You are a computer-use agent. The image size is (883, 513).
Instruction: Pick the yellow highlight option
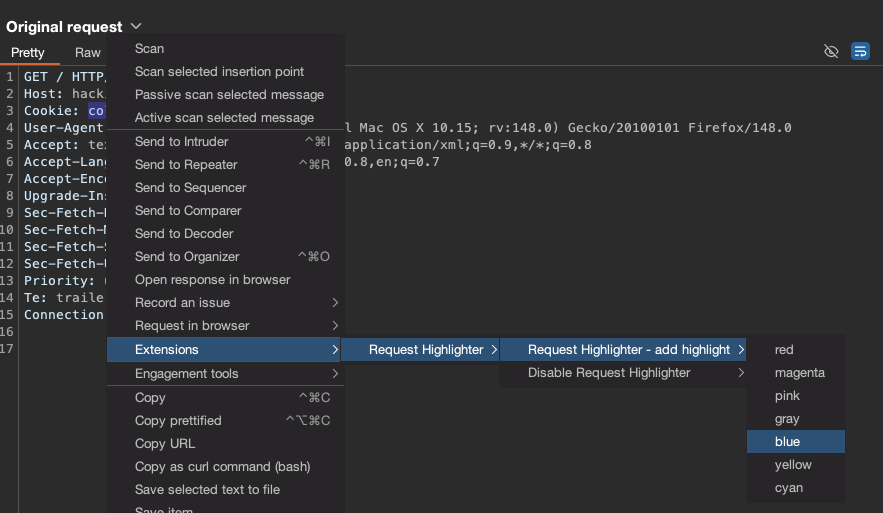(793, 465)
